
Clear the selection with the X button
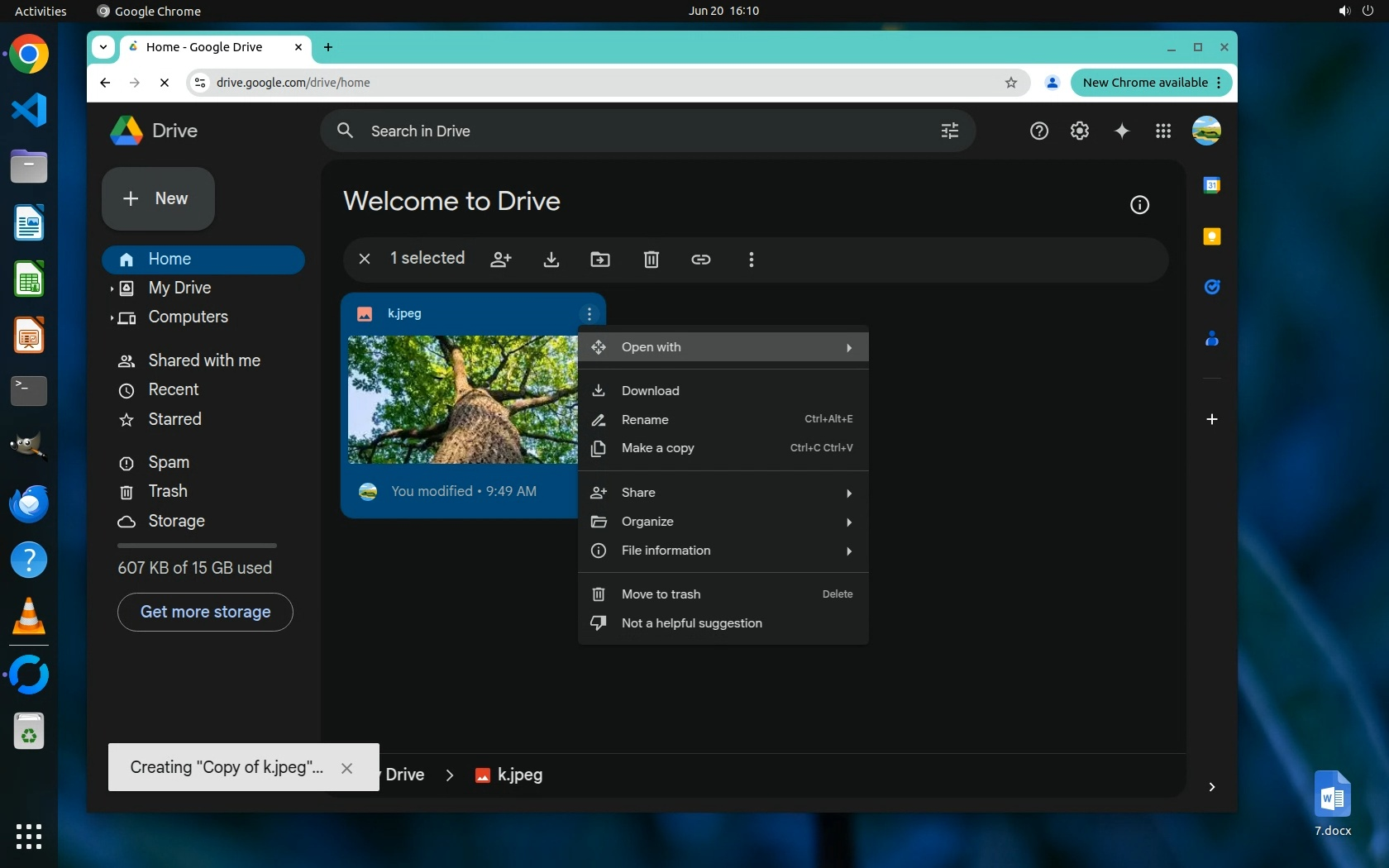365,260
